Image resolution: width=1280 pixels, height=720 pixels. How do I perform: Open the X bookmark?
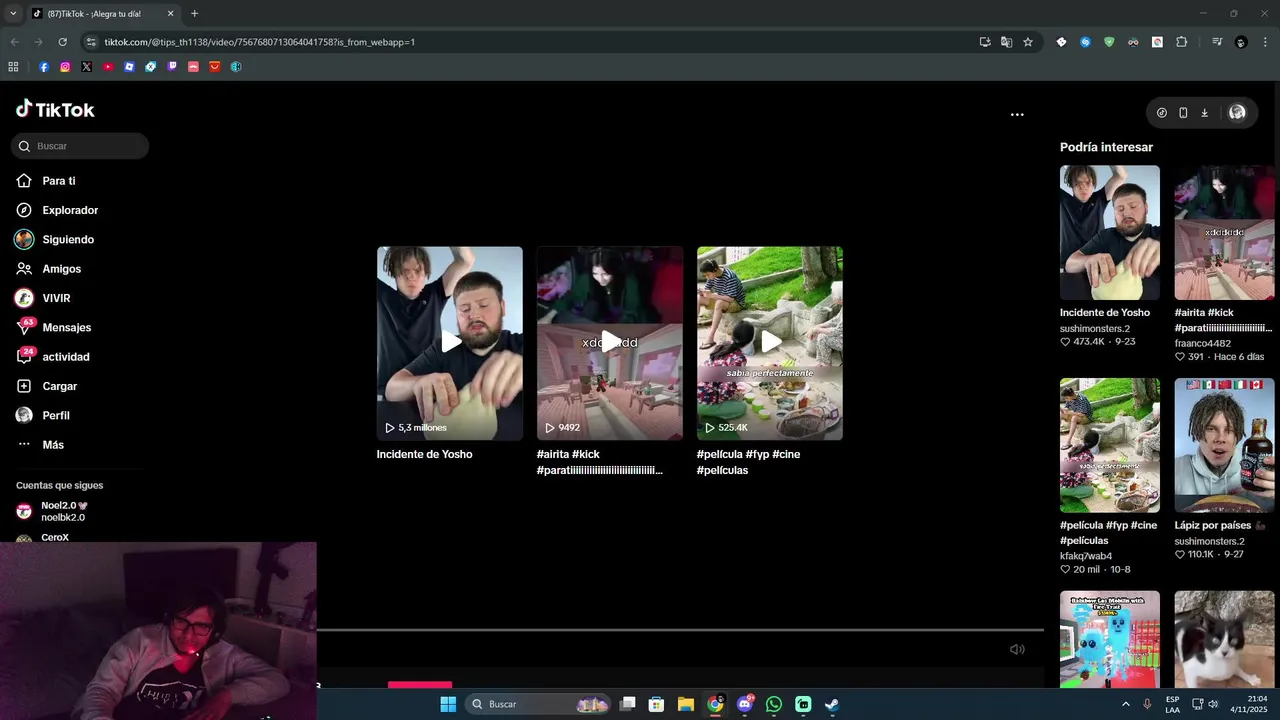(x=86, y=67)
